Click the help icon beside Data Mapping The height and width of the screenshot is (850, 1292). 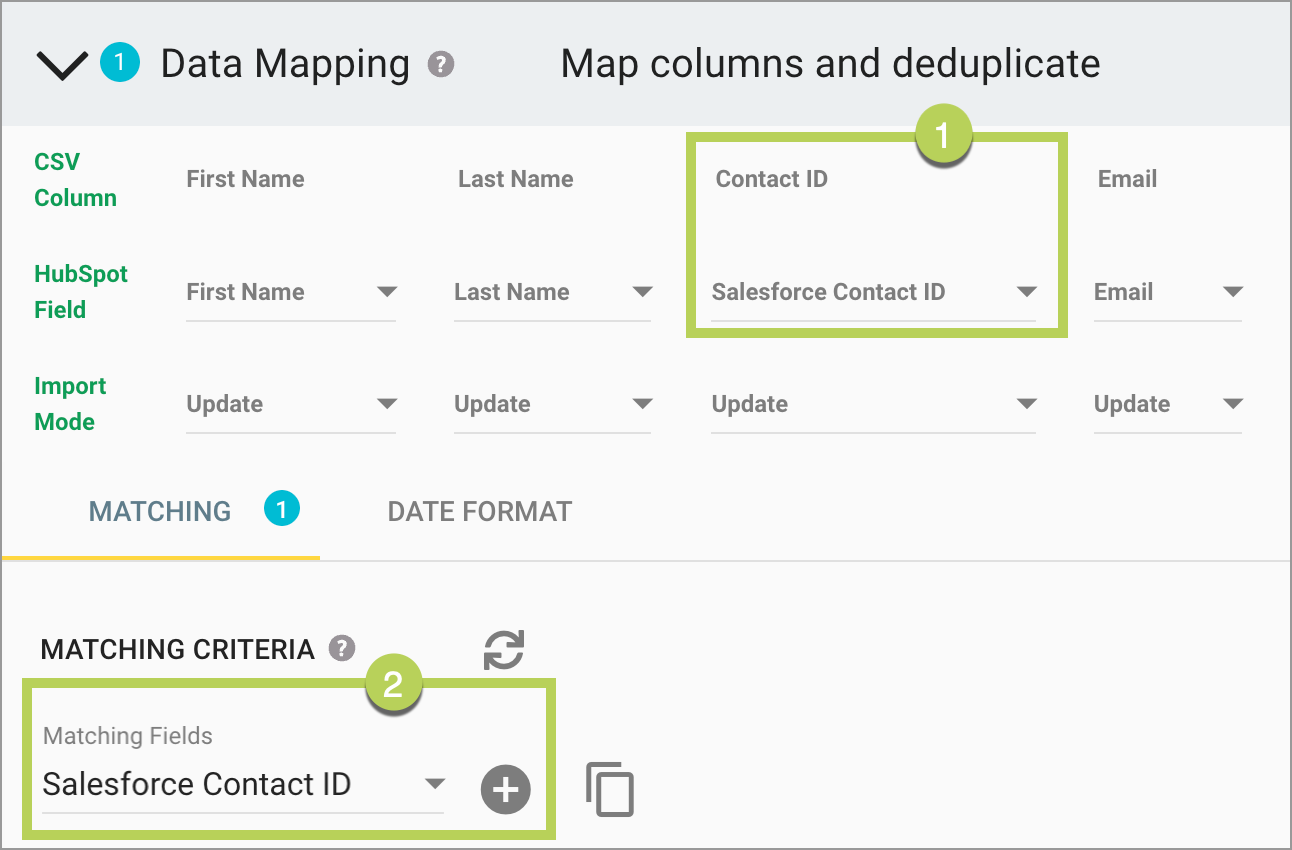coord(441,65)
